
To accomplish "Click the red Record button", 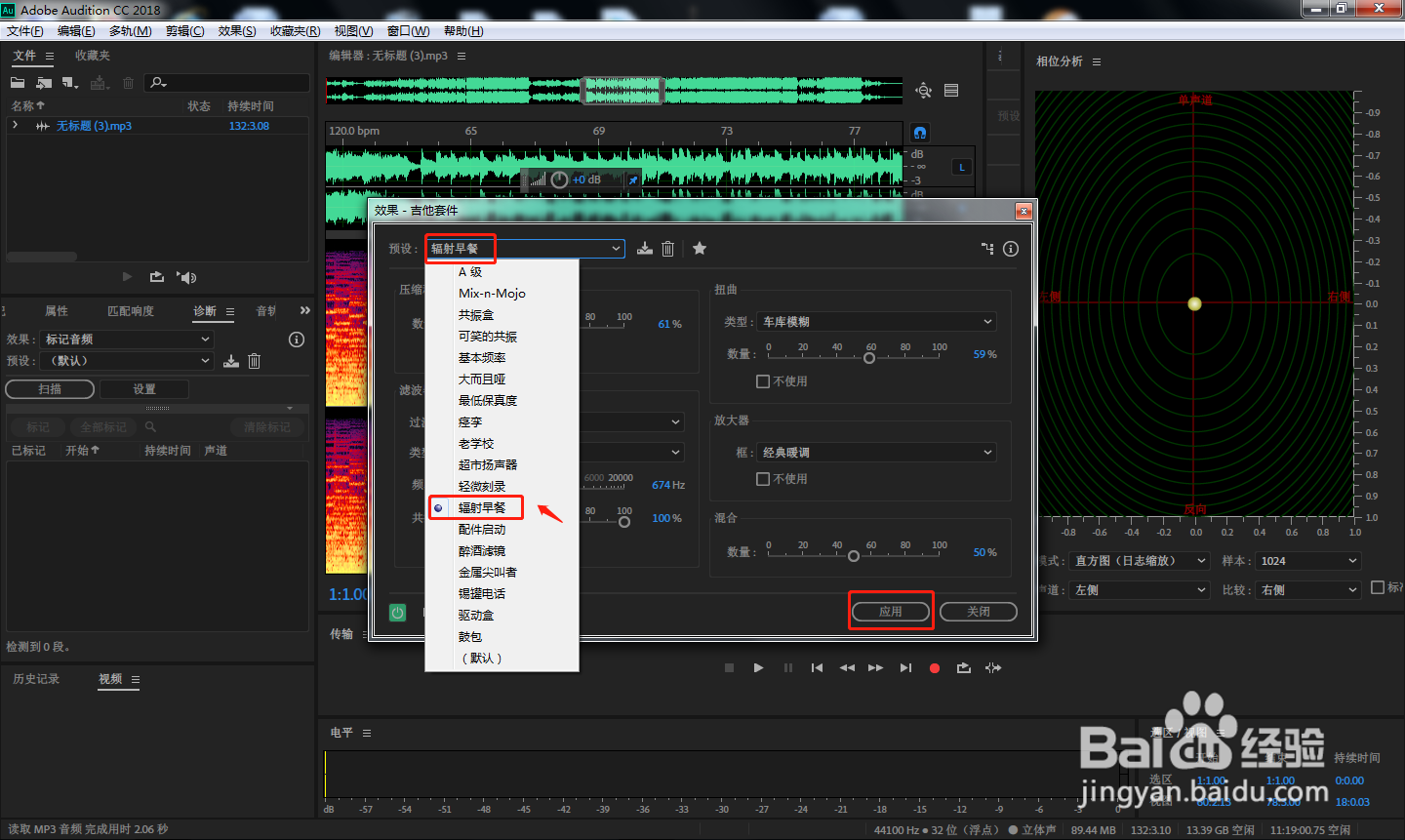I will tap(935, 668).
